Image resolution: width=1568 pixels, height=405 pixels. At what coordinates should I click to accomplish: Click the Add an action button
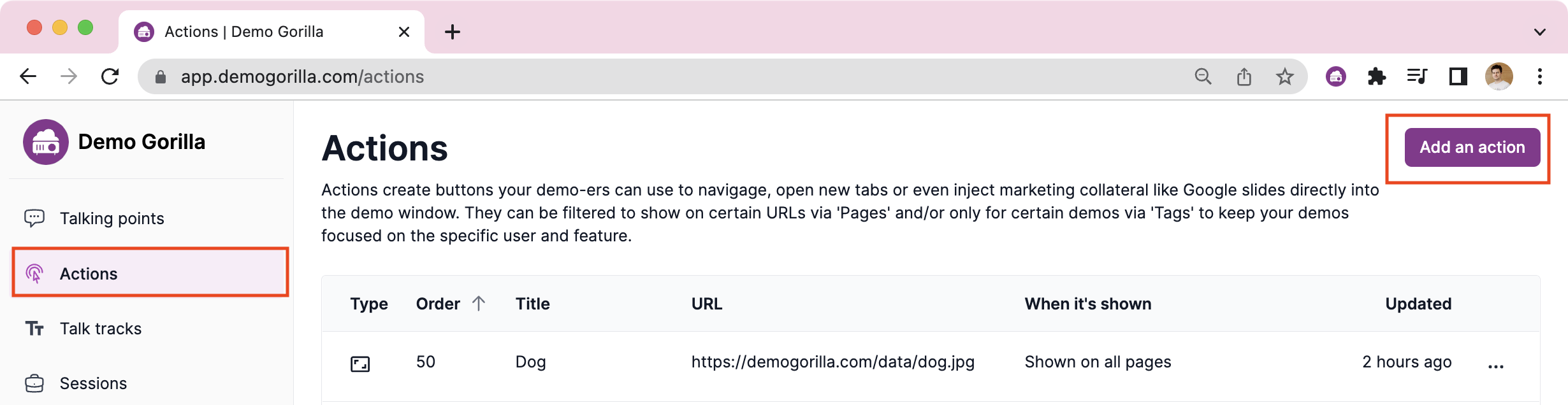(1472, 147)
